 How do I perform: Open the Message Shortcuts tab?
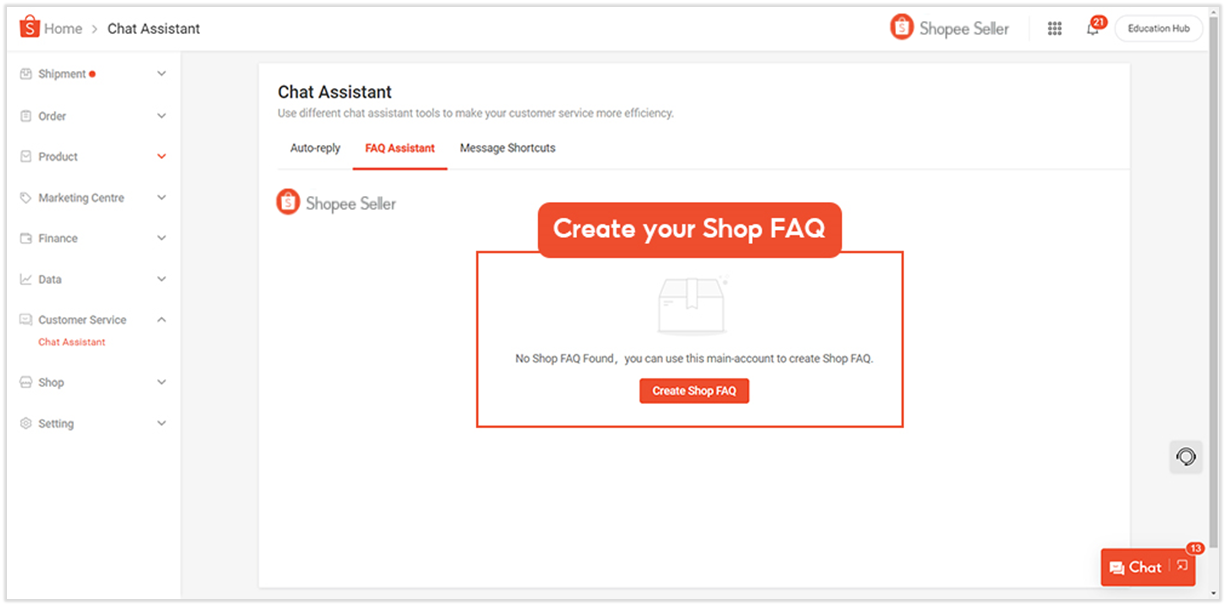tap(508, 148)
